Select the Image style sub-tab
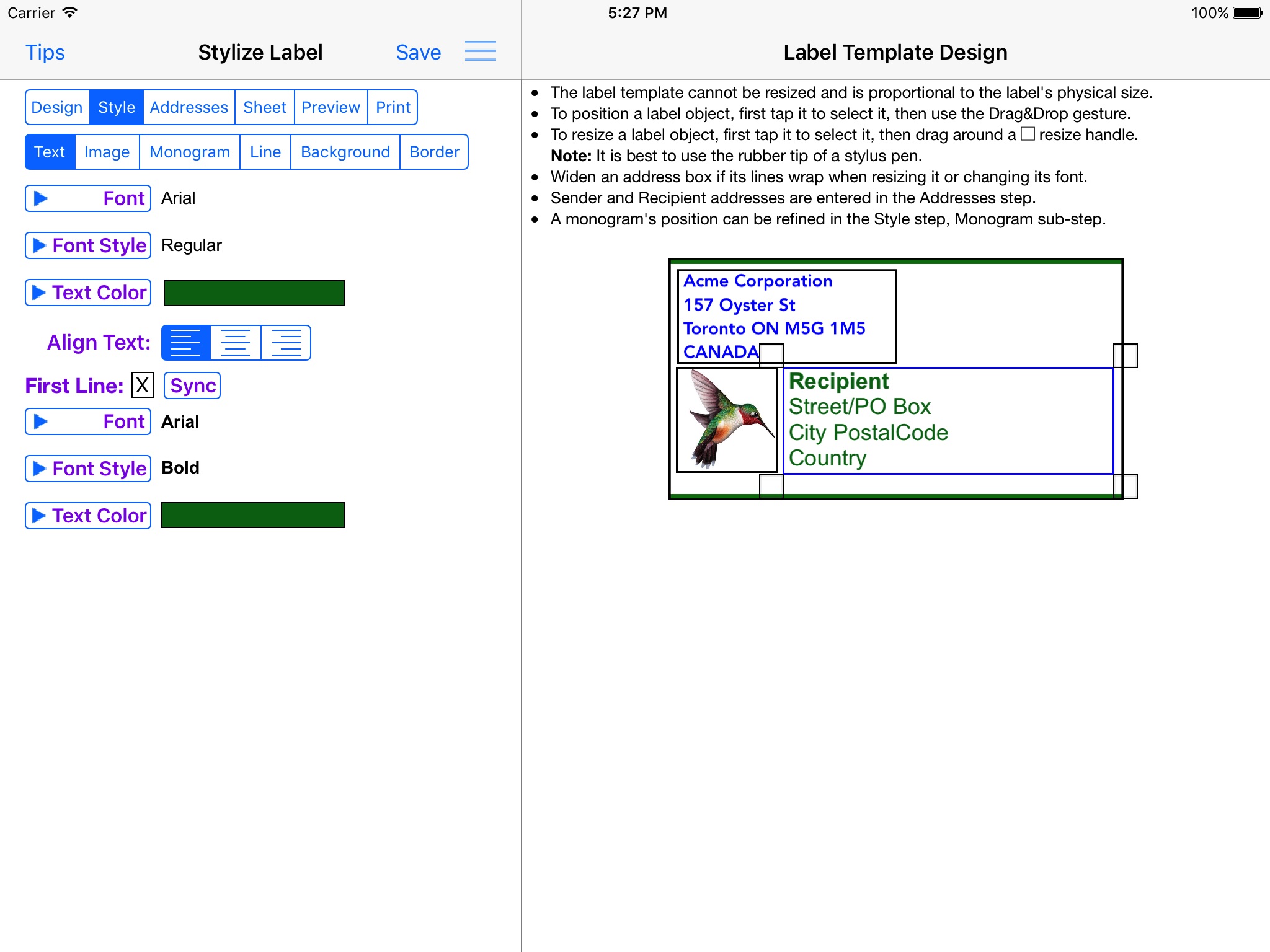Viewport: 1270px width, 952px height. point(106,151)
